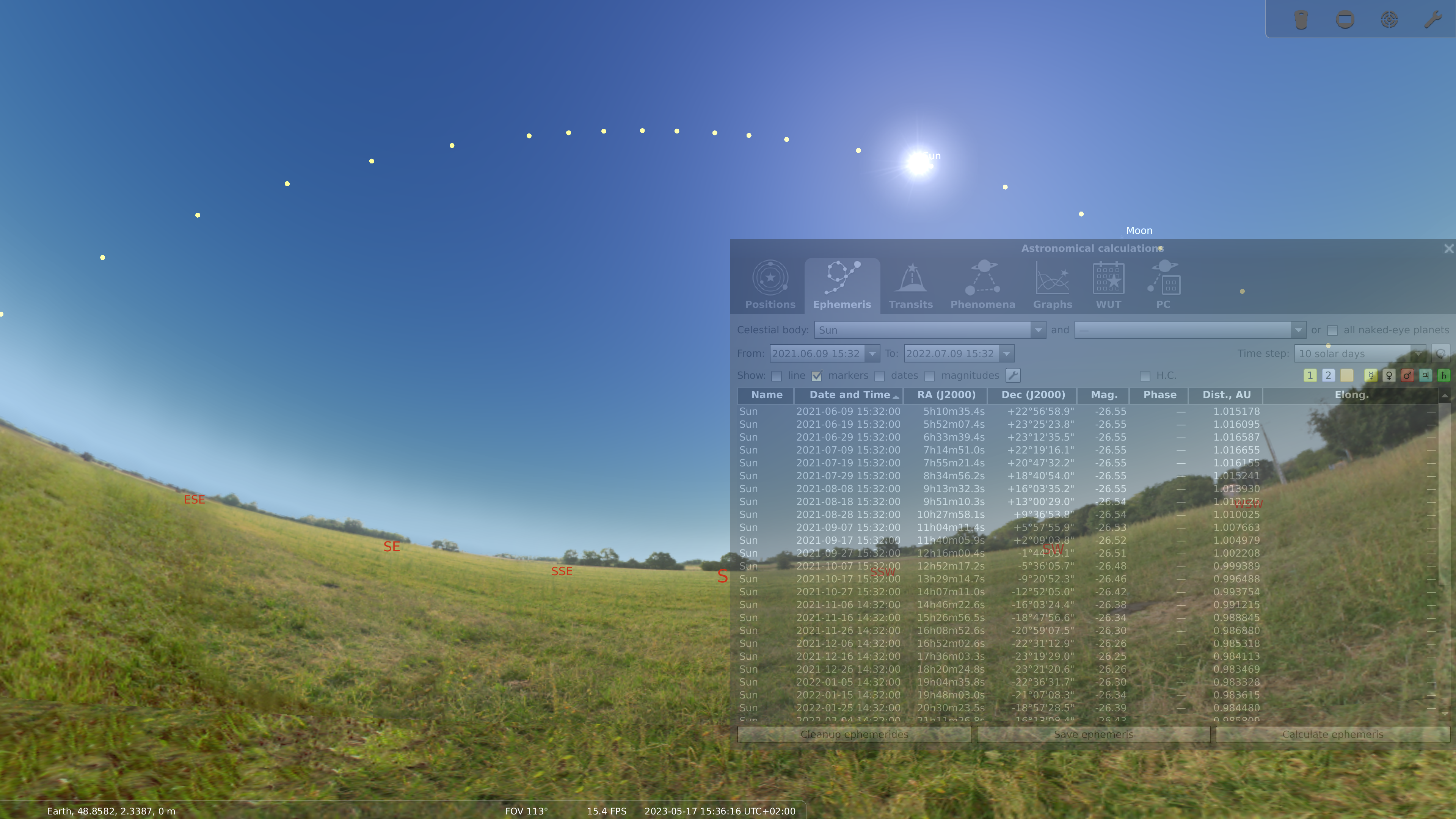Image resolution: width=1456 pixels, height=819 pixels.
Task: Click the Mercury symbol color button
Action: (1371, 375)
